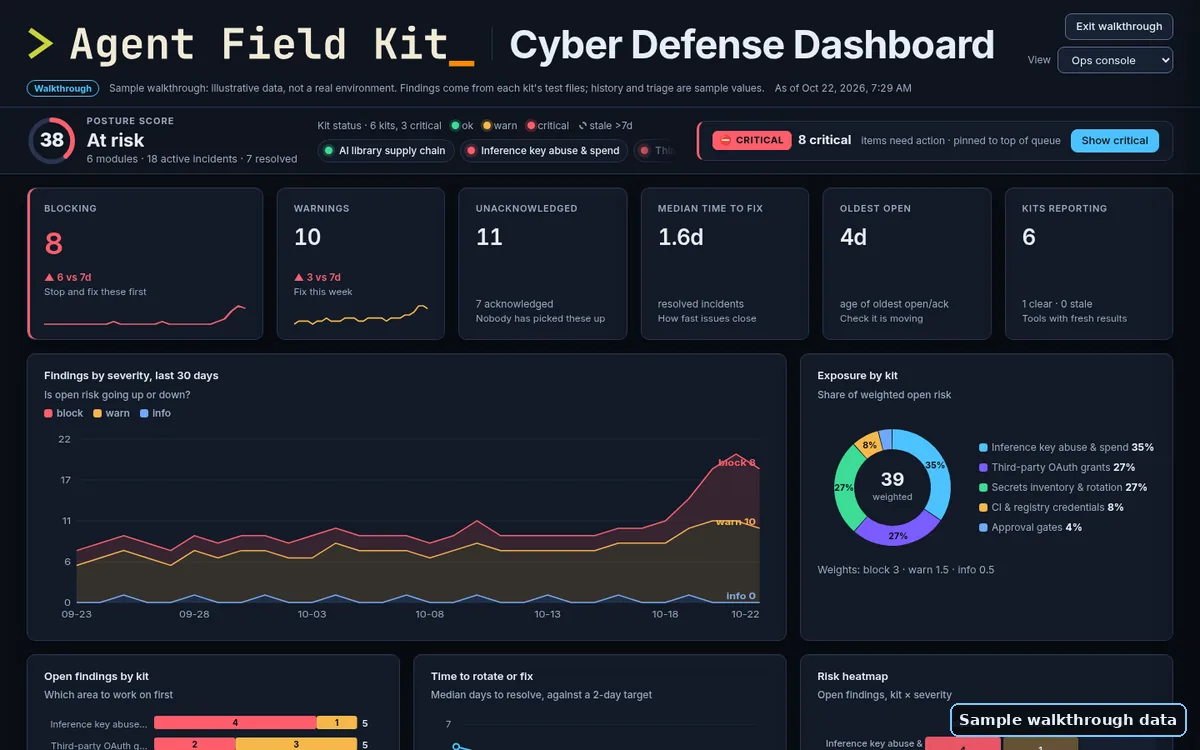1200x750 pixels.
Task: Open the Median time to fix value 1.6d
Action: point(681,237)
